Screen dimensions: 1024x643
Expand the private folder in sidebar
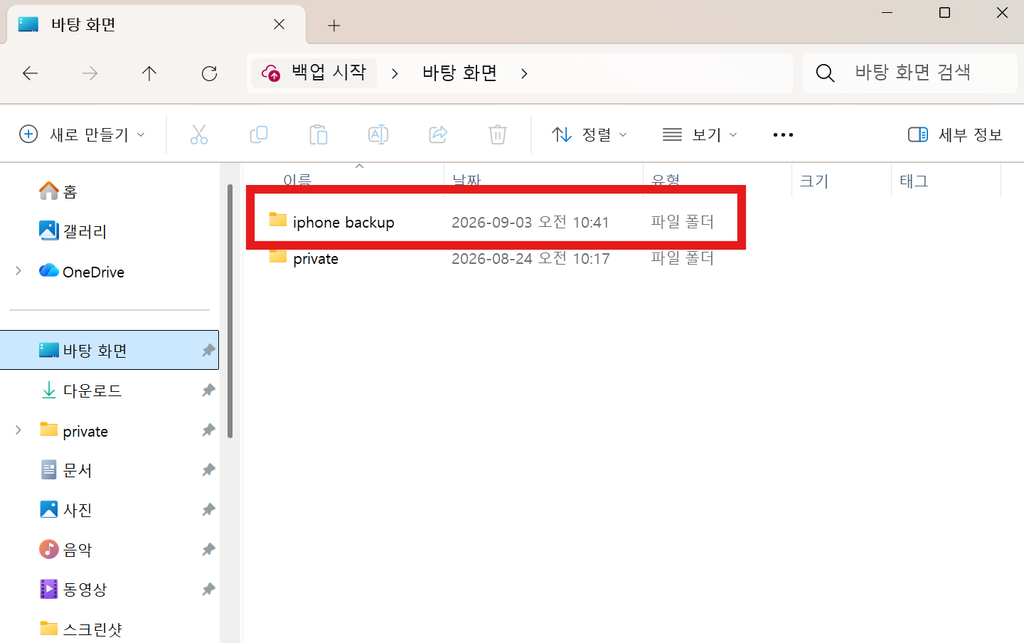[x=18, y=430]
